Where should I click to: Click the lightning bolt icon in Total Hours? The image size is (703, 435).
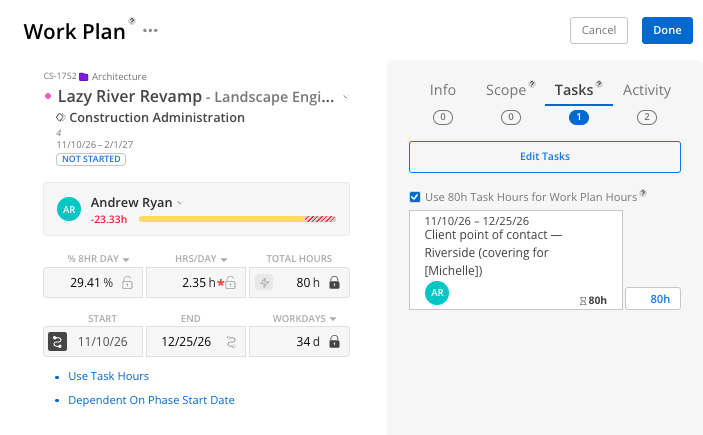coord(265,283)
